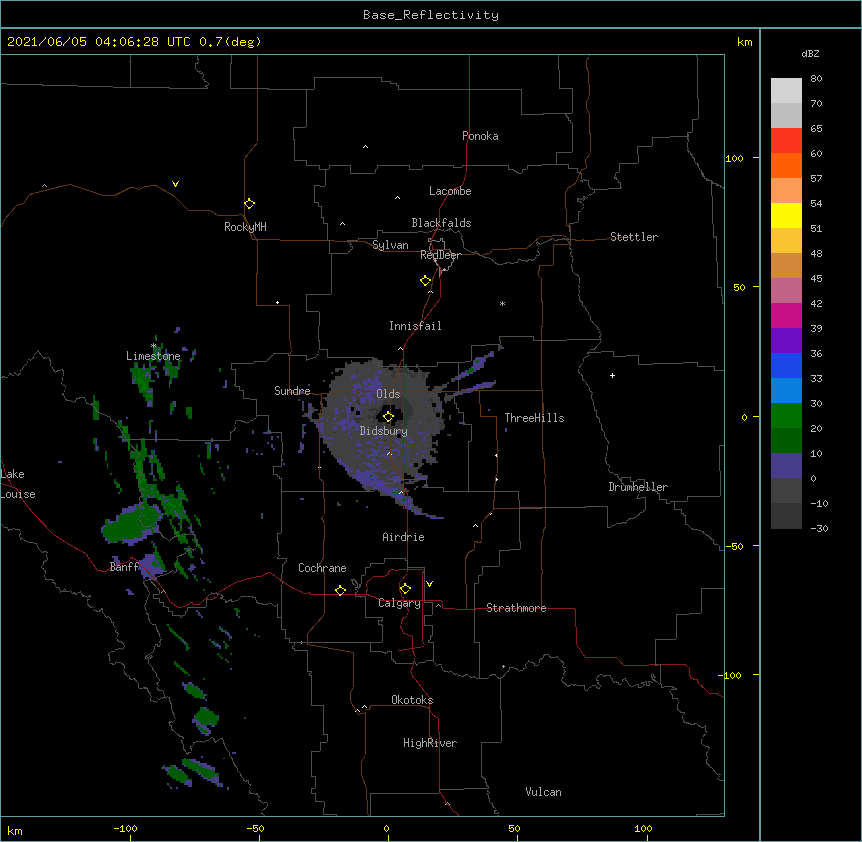862x842 pixels.
Task: Click the Lacombe city label
Action: pyautogui.click(x=450, y=191)
